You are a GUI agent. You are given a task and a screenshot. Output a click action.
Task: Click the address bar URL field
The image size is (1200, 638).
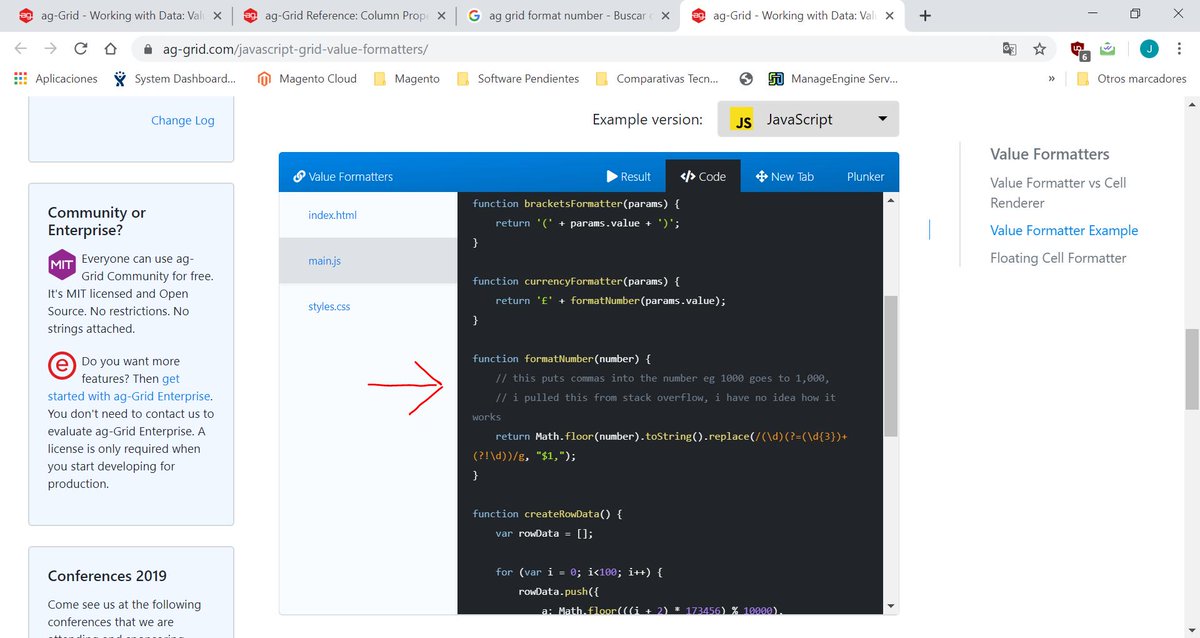point(560,48)
